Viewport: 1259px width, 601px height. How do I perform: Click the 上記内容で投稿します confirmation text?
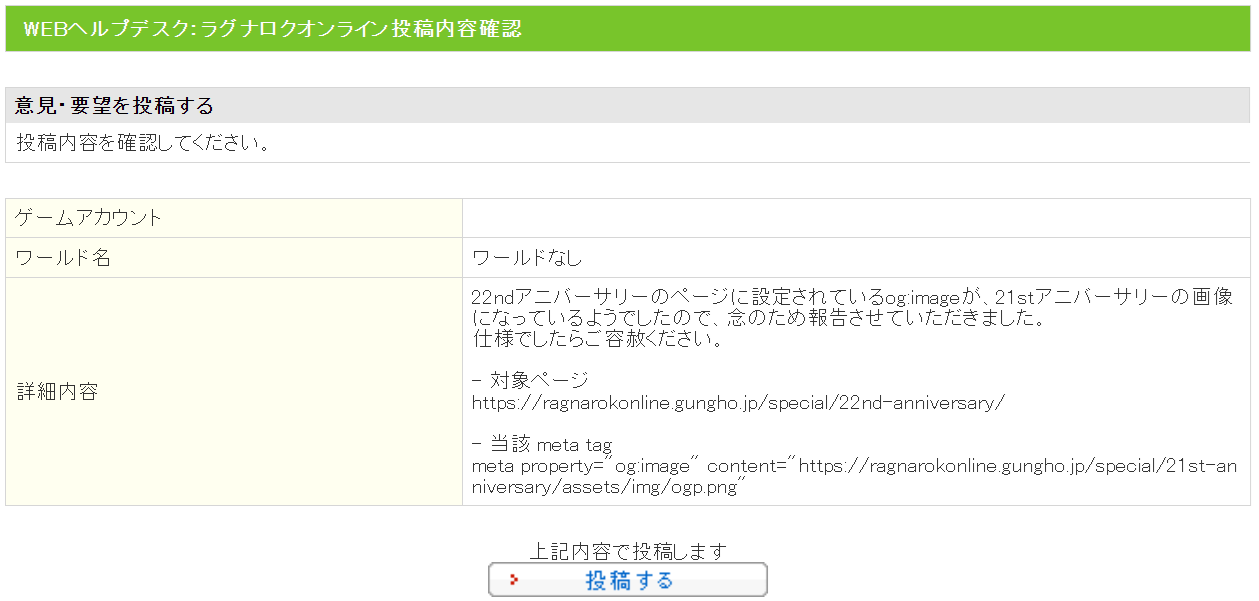(628, 551)
